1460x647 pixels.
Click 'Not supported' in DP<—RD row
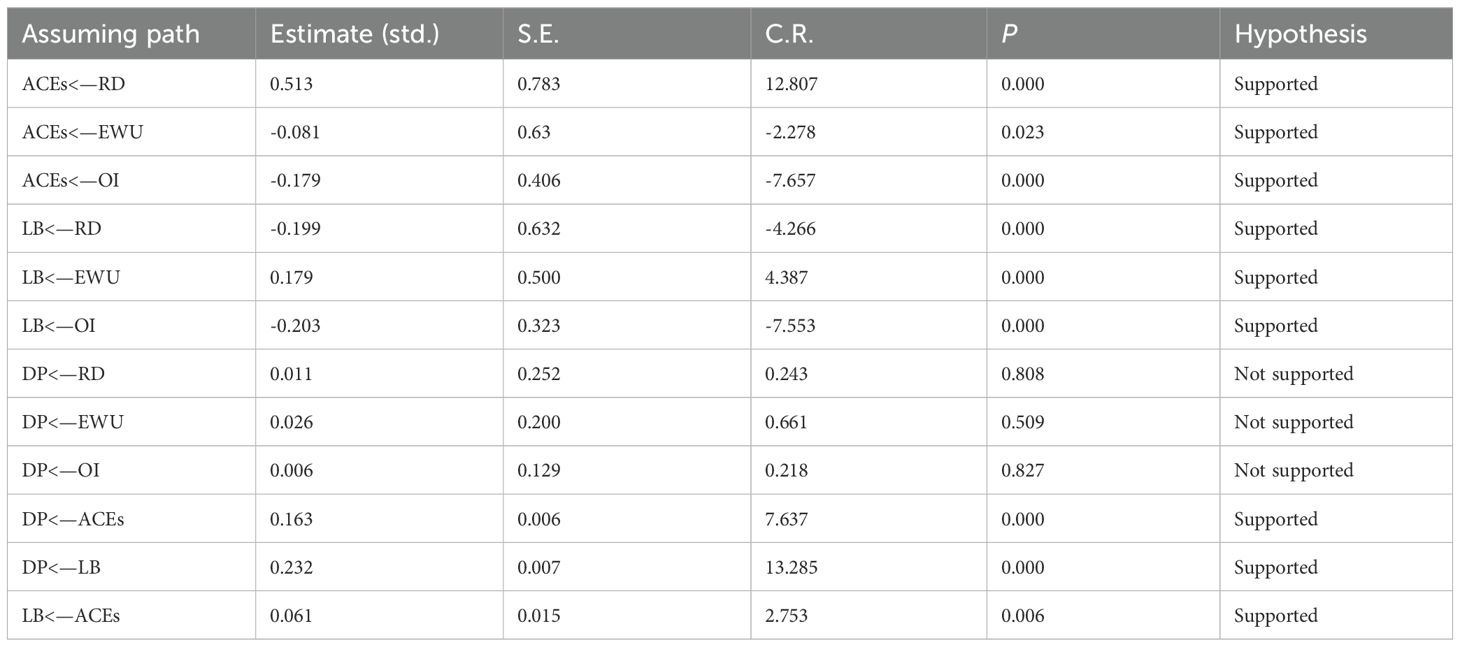[1293, 374]
